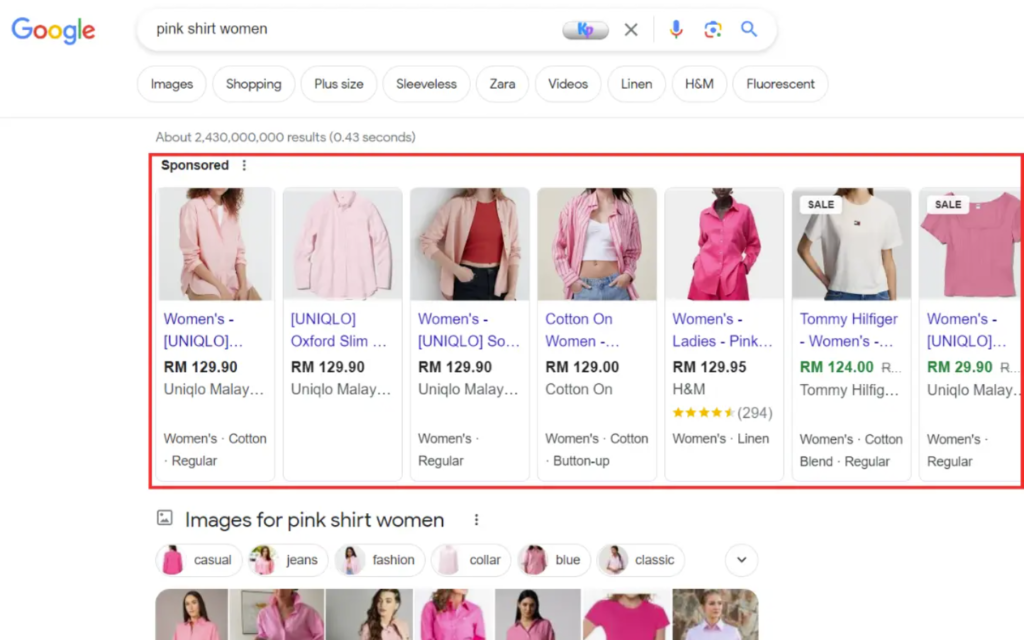1024x640 pixels.
Task: Click the RM 129.95 H&M price
Action: coord(709,367)
